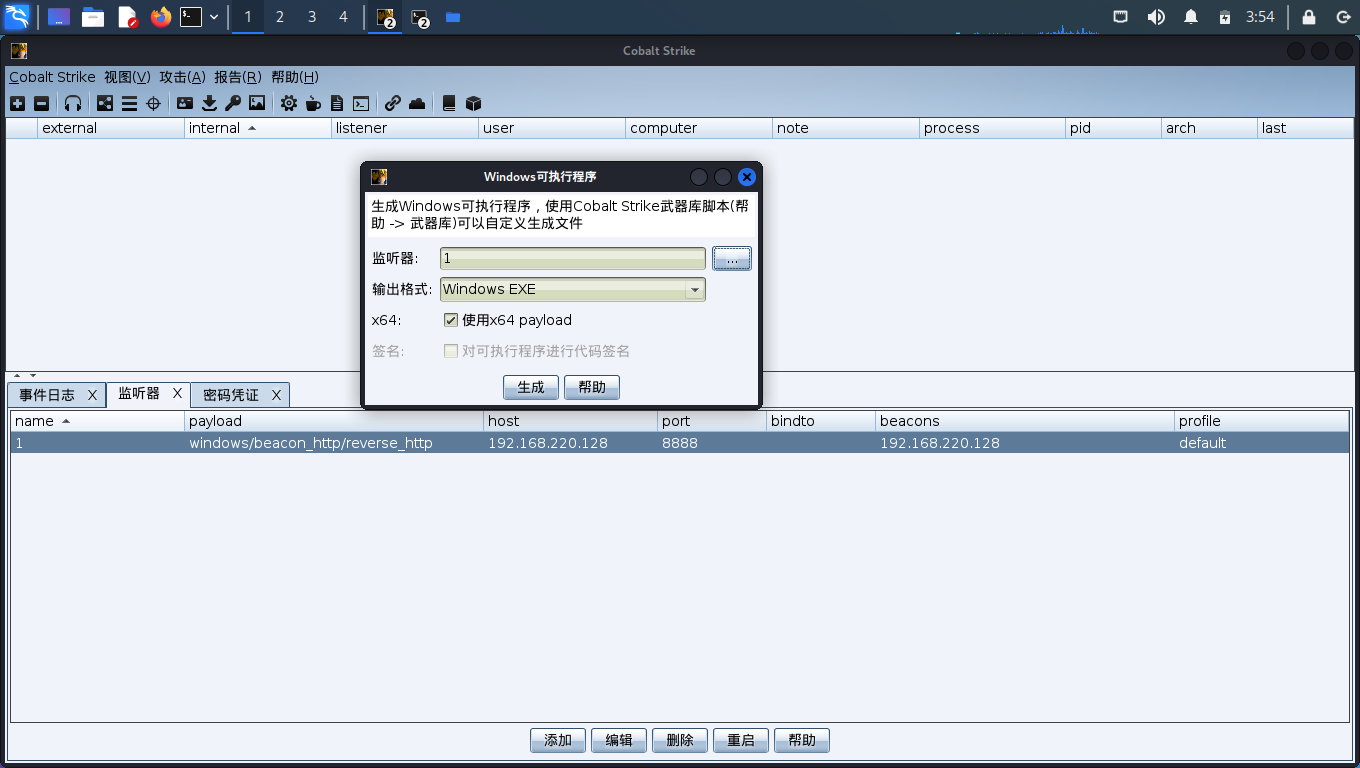
Task: Click the notification bell icon in tray
Action: (x=1191, y=16)
